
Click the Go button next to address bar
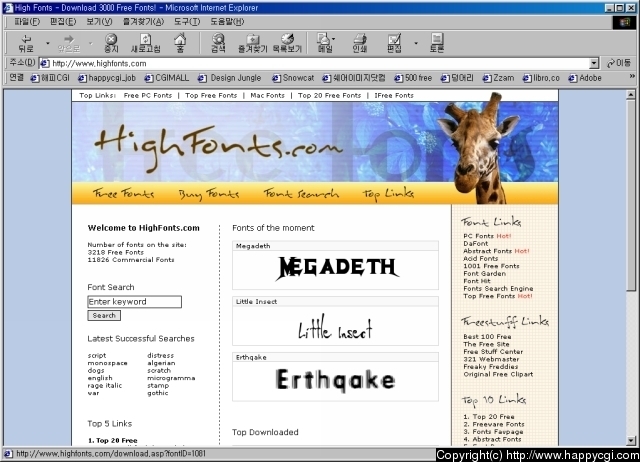(619, 63)
